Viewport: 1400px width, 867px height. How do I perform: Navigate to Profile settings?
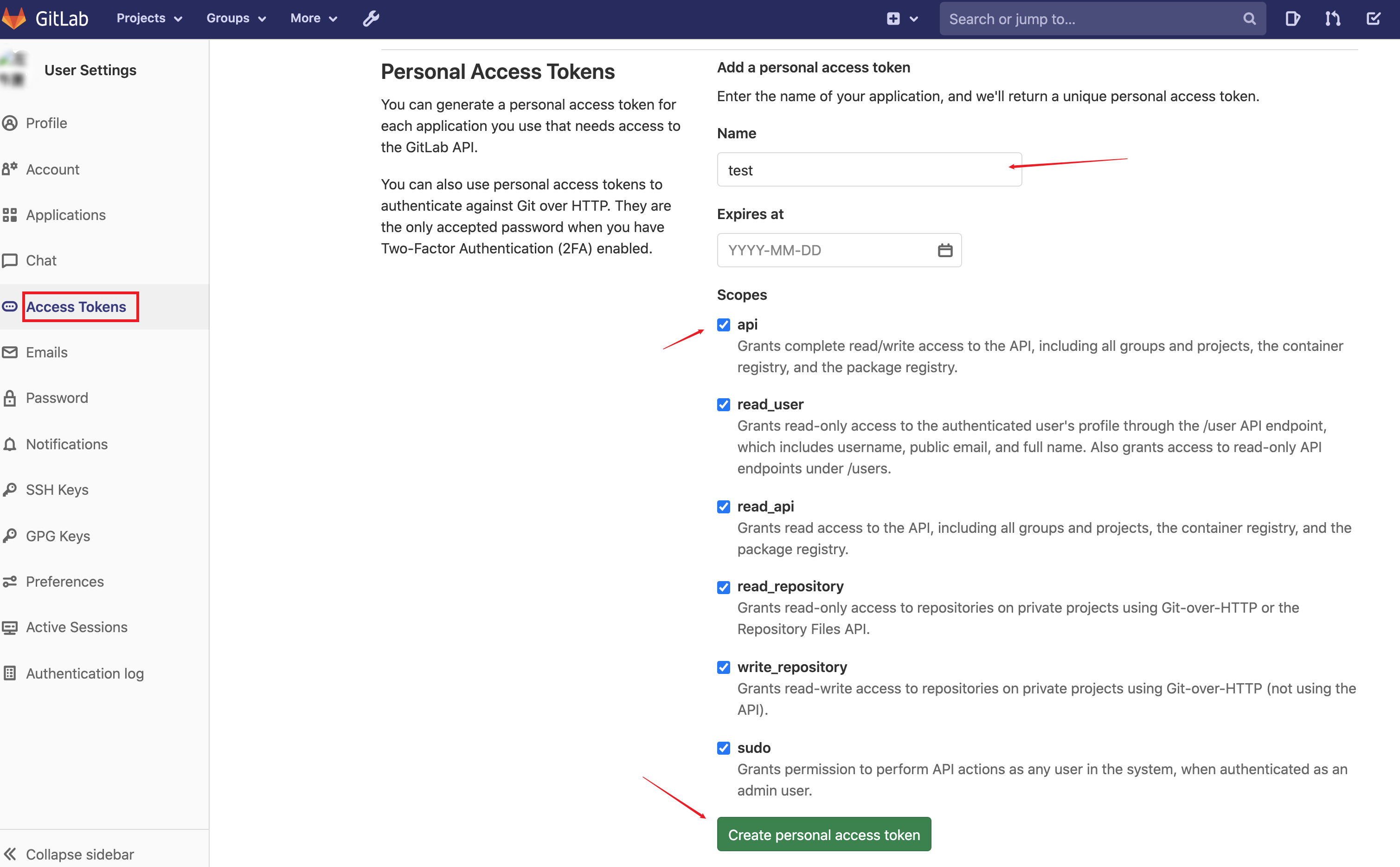click(x=46, y=123)
